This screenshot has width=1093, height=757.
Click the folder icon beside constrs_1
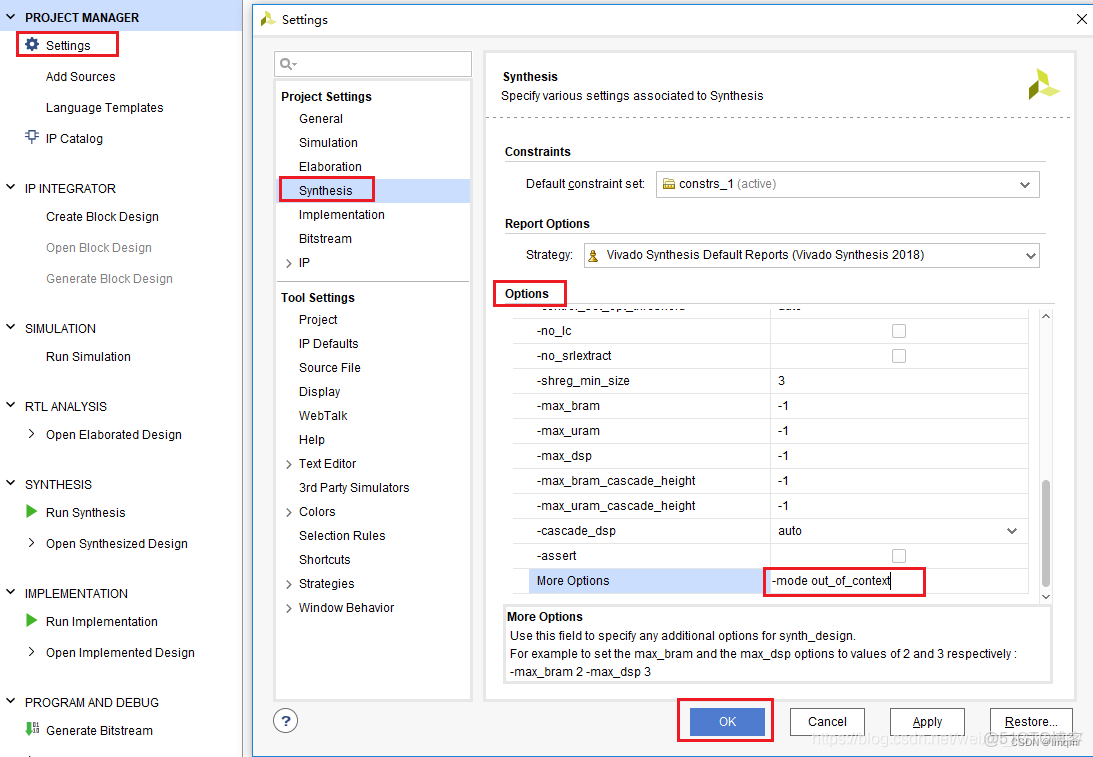[x=668, y=184]
